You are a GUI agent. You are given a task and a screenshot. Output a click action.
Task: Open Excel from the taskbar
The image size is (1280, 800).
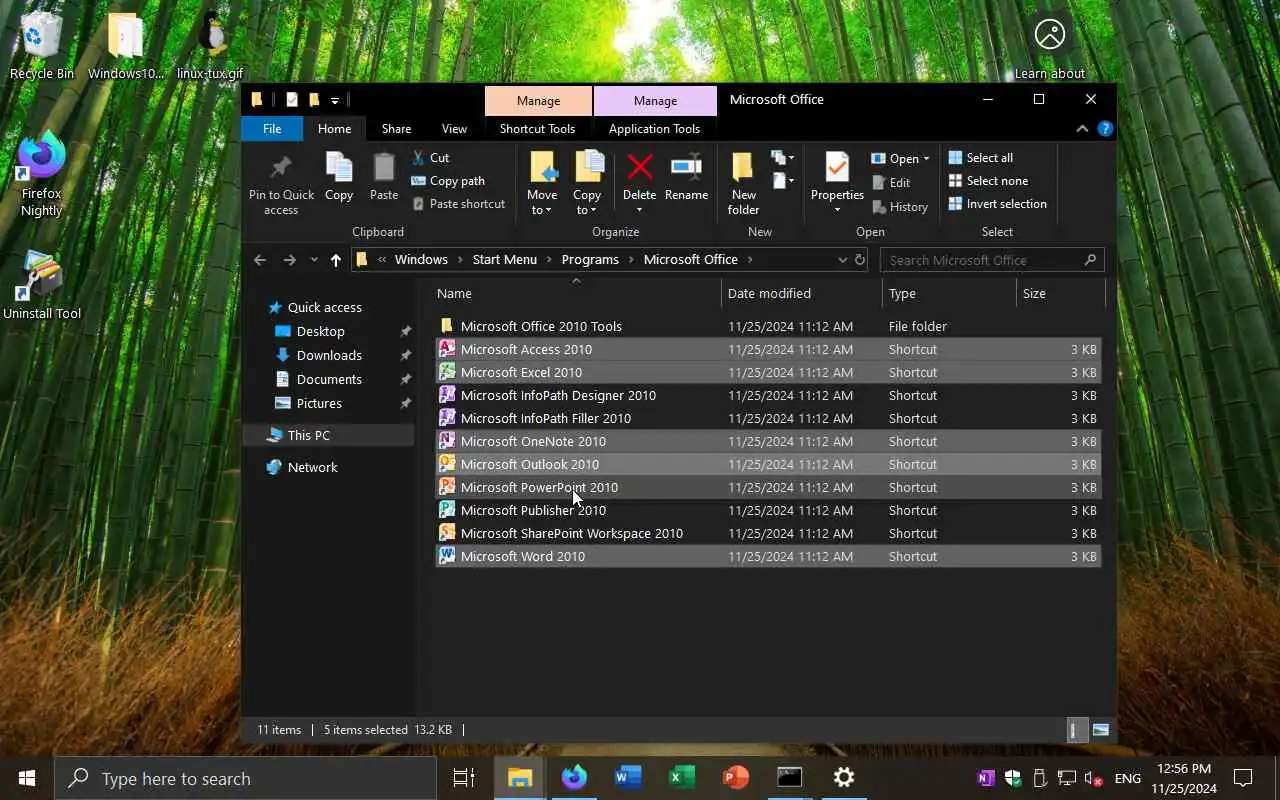(682, 777)
